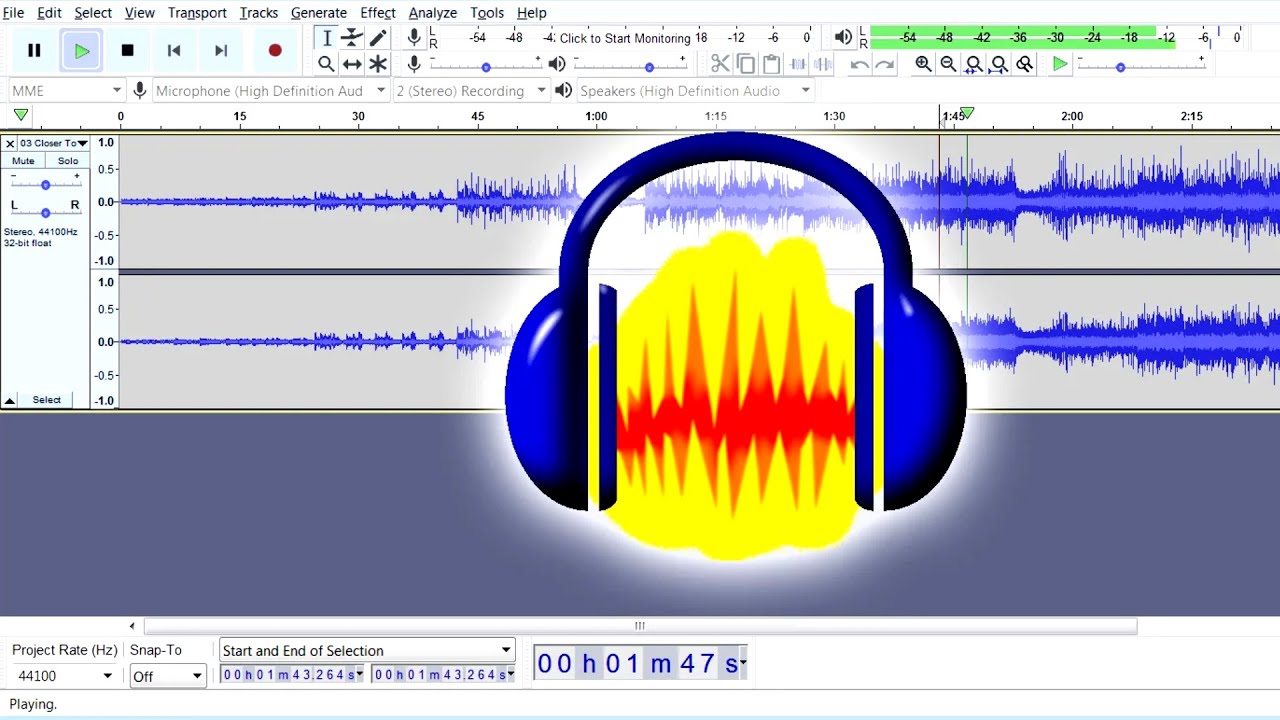Stop the playback

point(127,50)
